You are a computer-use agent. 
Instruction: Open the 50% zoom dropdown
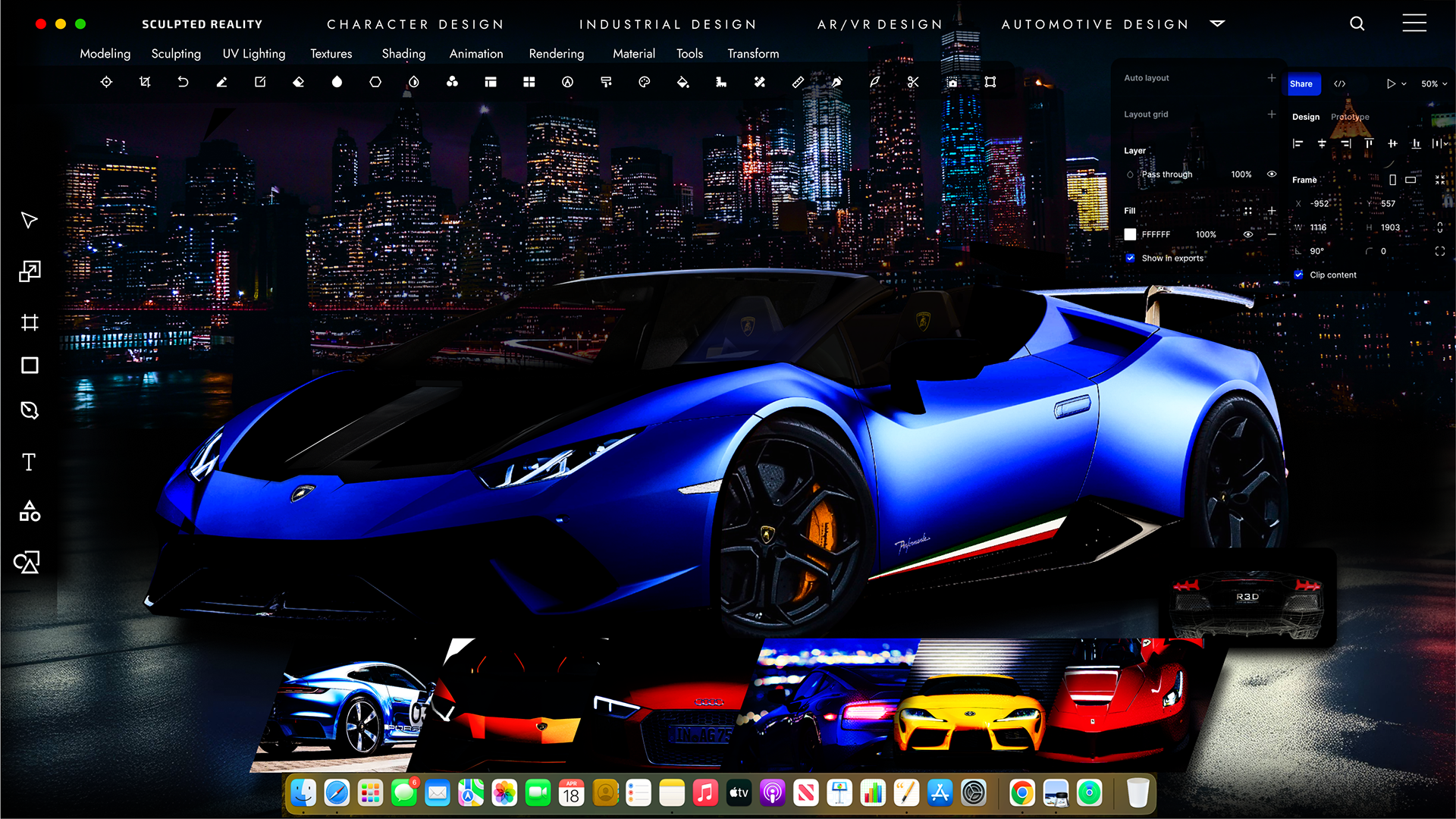1433,84
